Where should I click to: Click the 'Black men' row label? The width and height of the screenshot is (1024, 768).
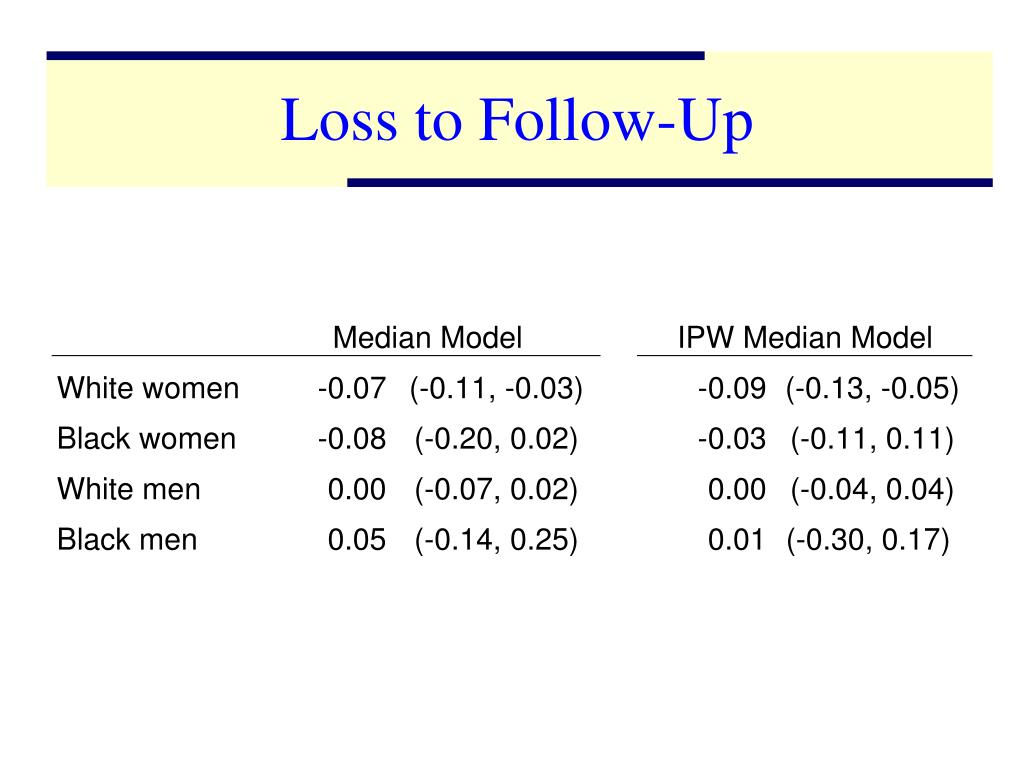tap(127, 539)
